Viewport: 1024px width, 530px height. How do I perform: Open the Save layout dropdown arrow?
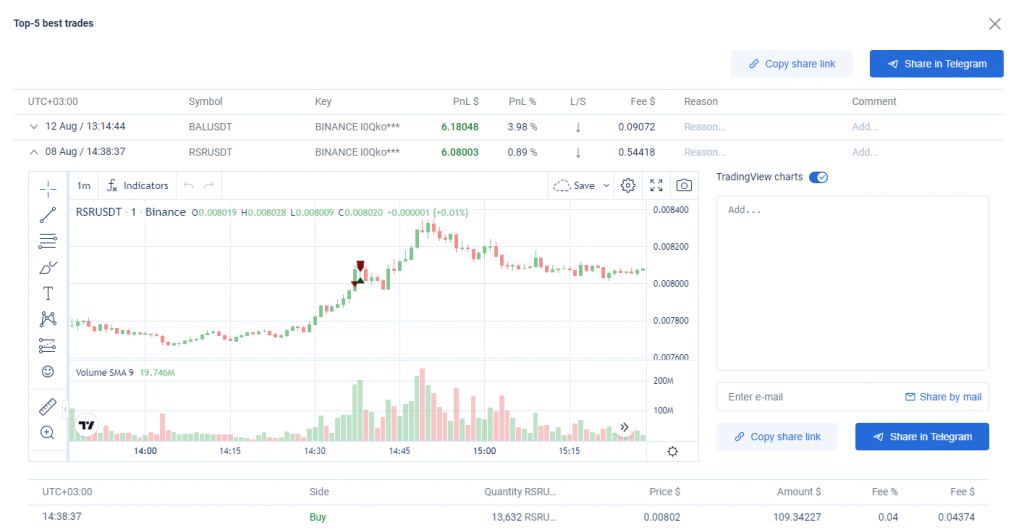click(x=607, y=185)
